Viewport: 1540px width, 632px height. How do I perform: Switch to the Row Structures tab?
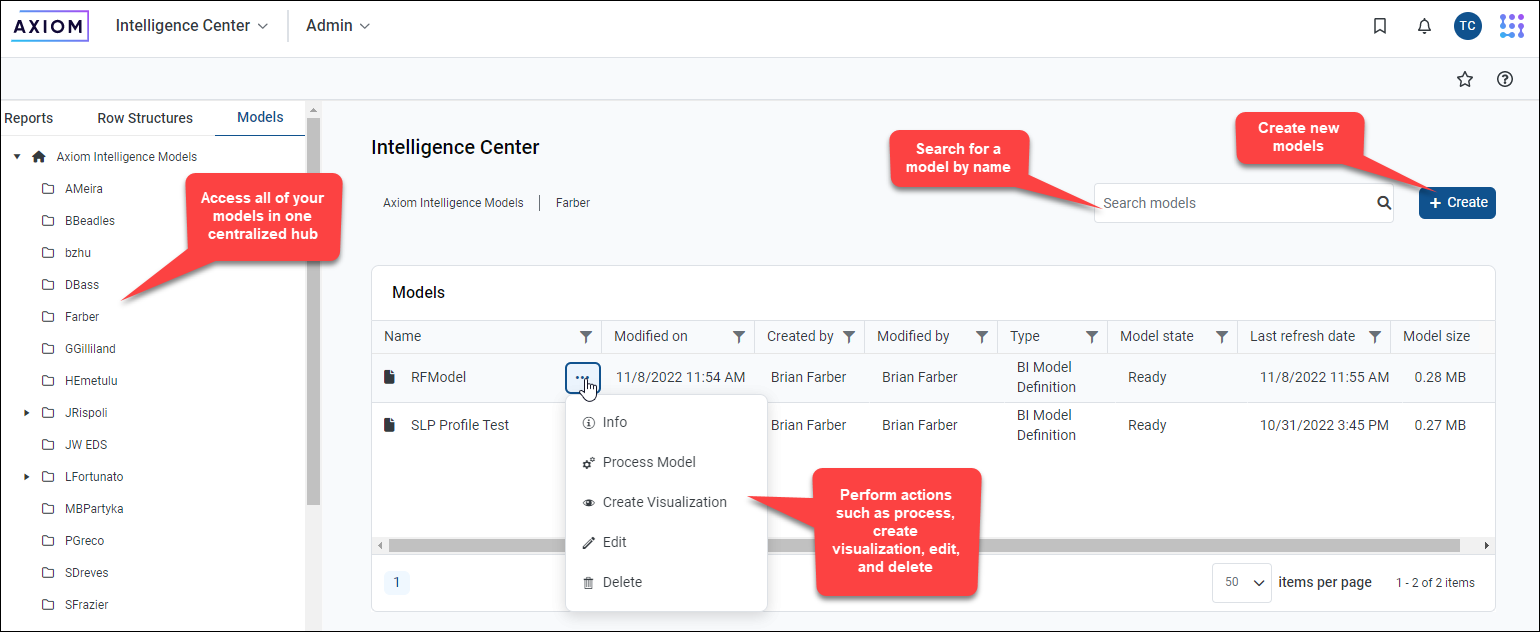(x=145, y=118)
